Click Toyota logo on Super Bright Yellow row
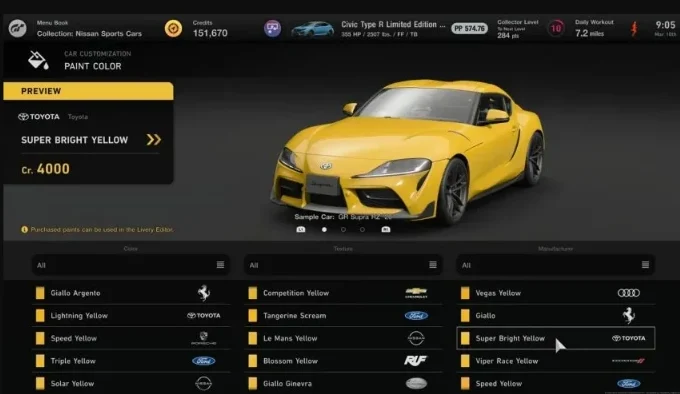This screenshot has width=680, height=394. (628, 338)
